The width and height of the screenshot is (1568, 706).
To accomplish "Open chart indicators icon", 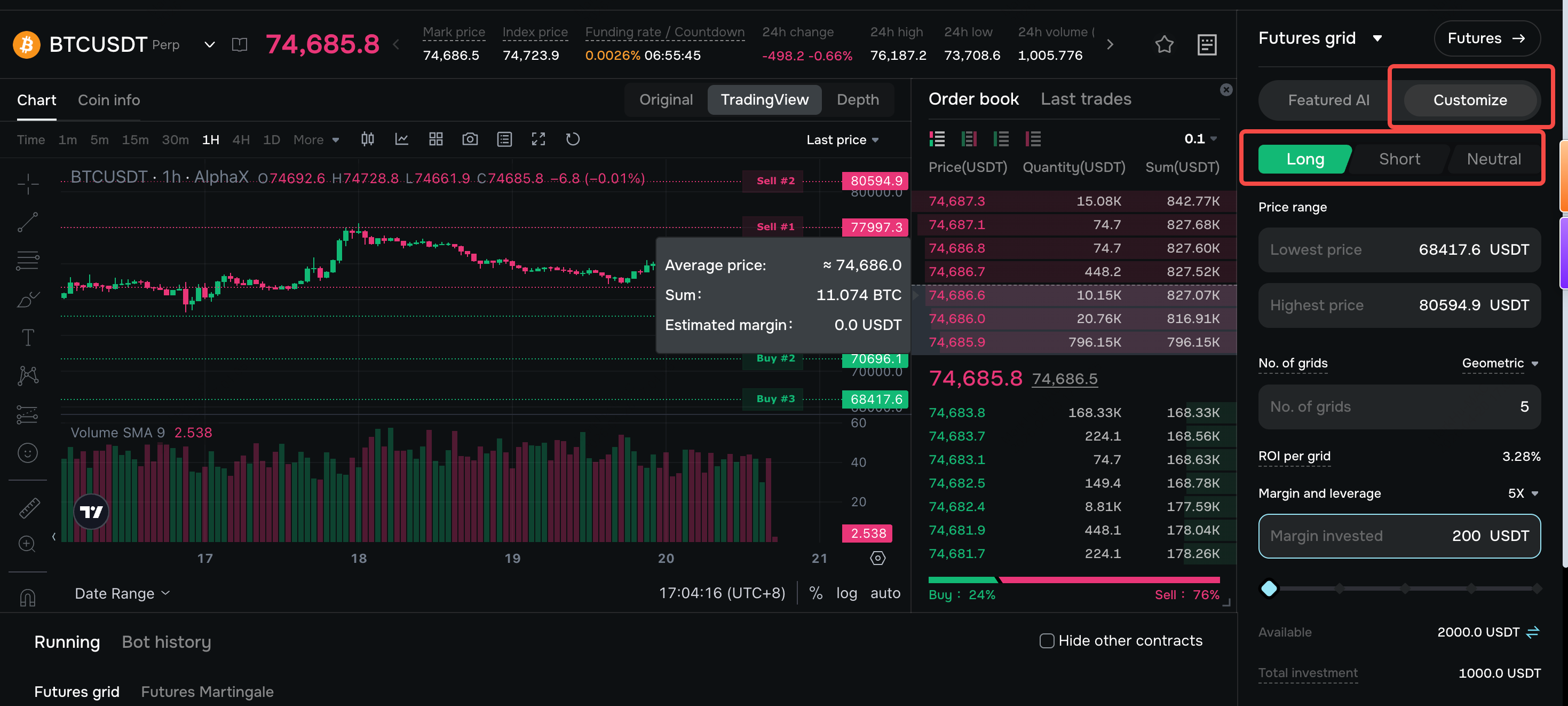I will coord(402,139).
